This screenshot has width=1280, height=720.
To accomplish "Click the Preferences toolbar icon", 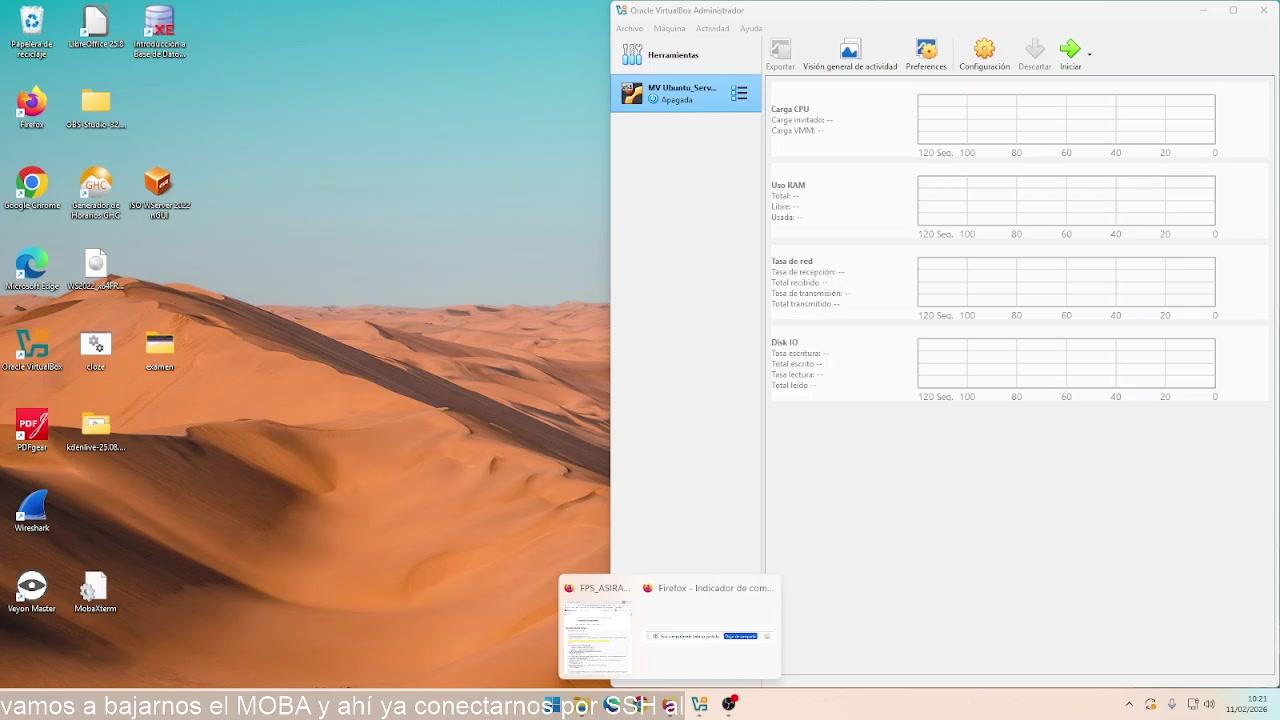I will (x=926, y=49).
